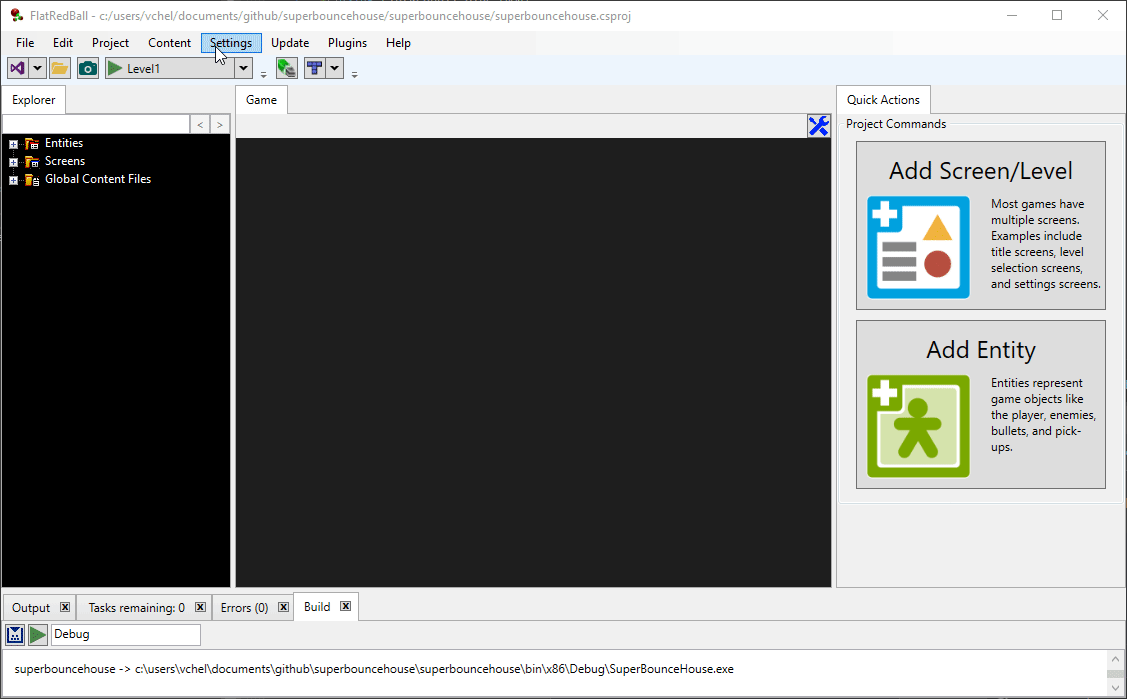Image resolution: width=1127 pixels, height=699 pixels.
Task: Expand Global Content Files tree node
Action: point(13,180)
